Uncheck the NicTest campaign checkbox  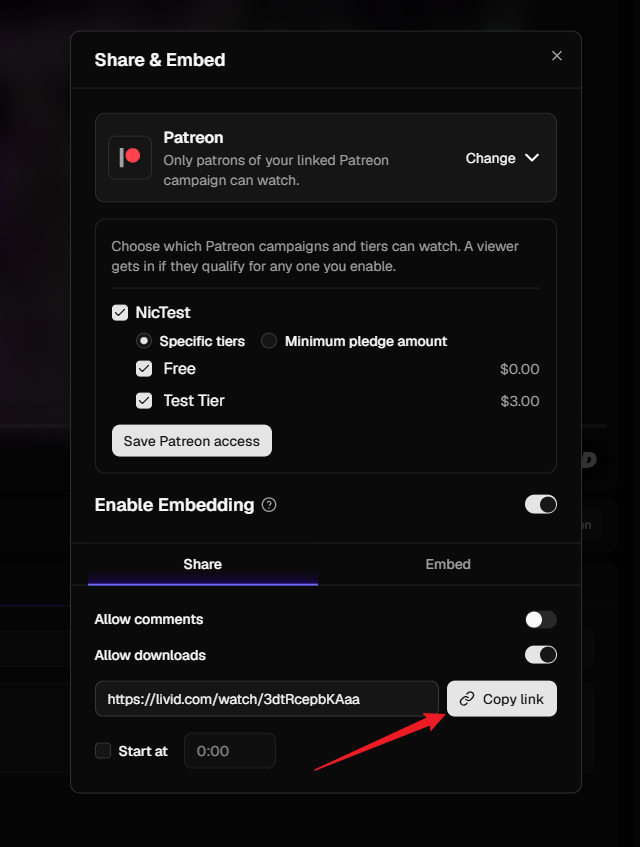[x=120, y=312]
